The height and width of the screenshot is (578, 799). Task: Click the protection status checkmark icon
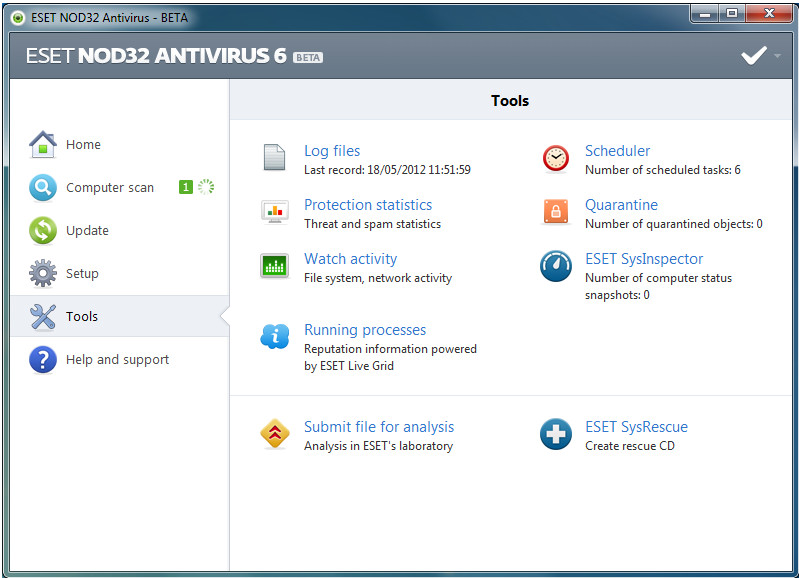coord(754,55)
